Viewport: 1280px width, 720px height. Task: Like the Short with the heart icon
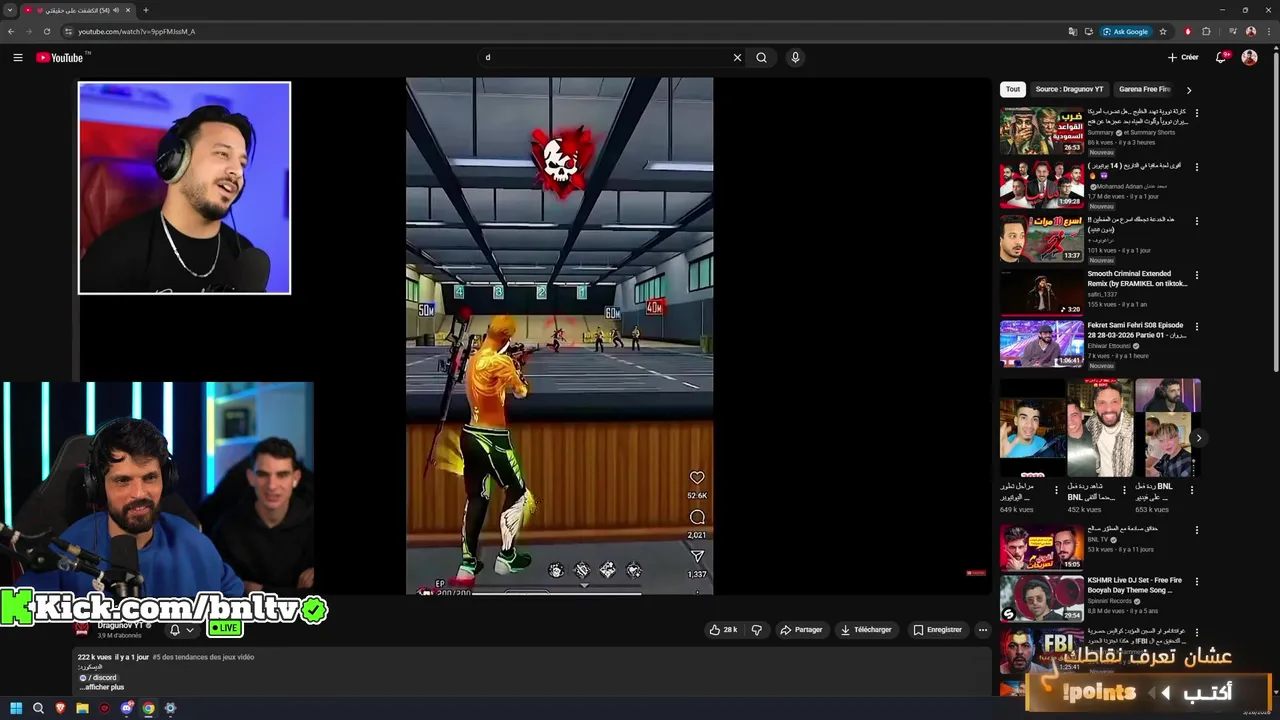pyautogui.click(x=697, y=478)
